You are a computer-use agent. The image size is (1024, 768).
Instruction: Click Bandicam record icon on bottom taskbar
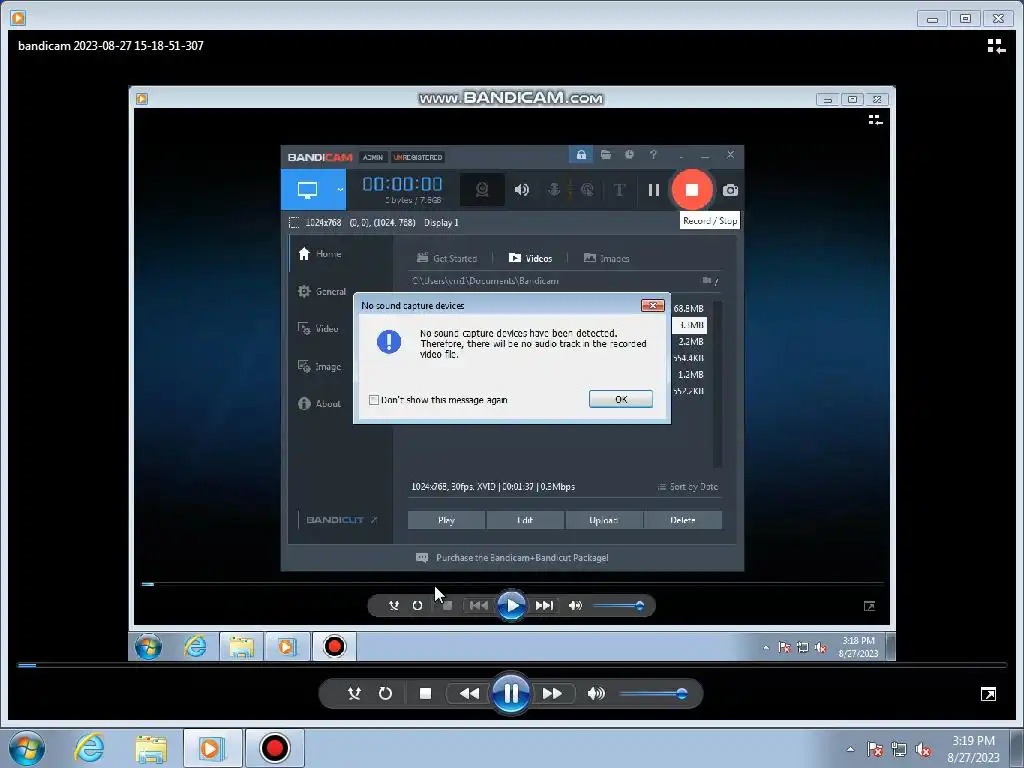274,748
